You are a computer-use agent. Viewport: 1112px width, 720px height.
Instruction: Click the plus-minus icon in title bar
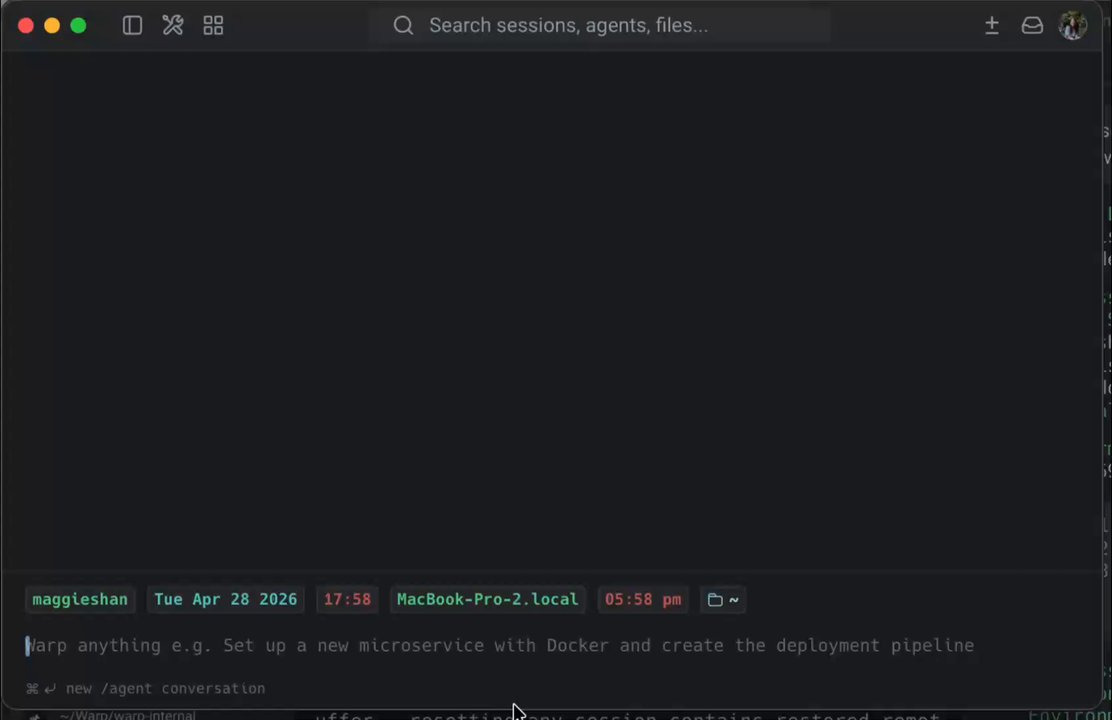992,26
